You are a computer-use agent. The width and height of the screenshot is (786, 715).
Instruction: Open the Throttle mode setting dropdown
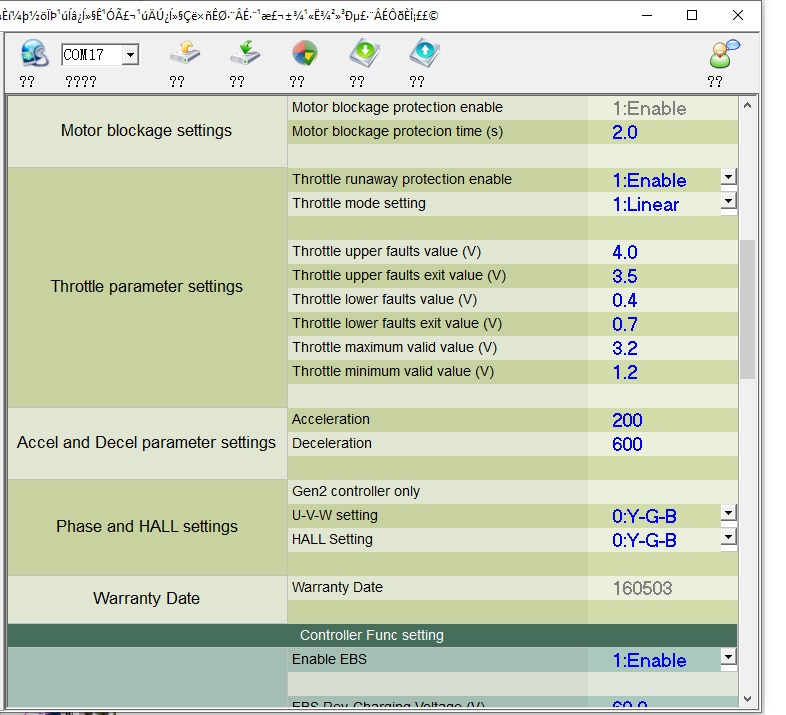tap(728, 201)
